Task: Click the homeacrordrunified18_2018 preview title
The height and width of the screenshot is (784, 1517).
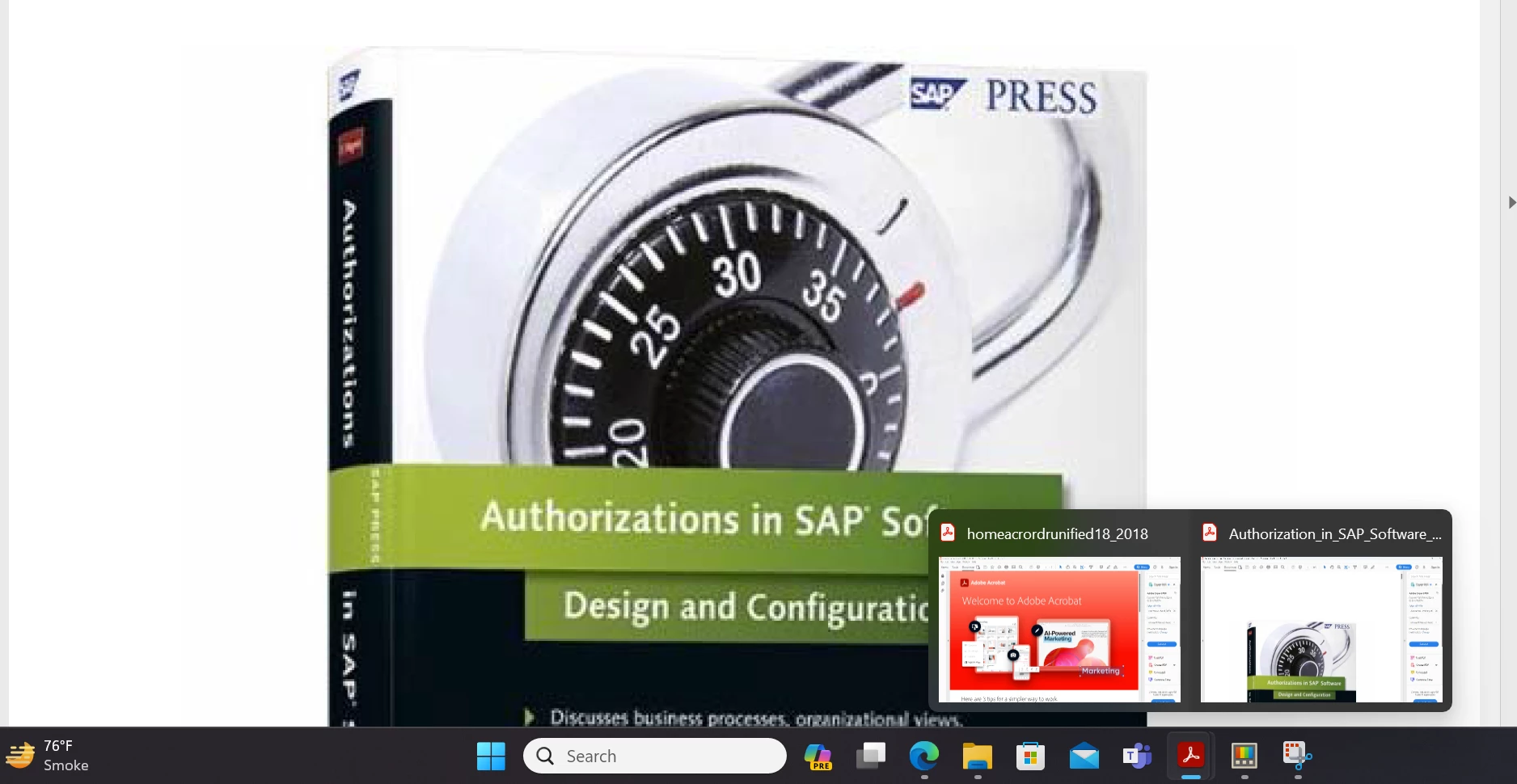Action: 1057,533
